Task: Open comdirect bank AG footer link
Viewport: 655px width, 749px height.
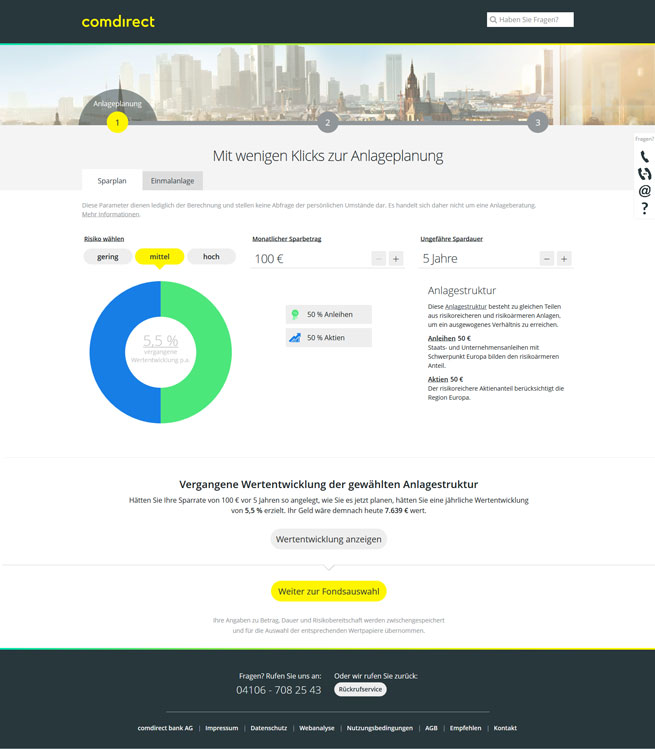Action: click(165, 728)
